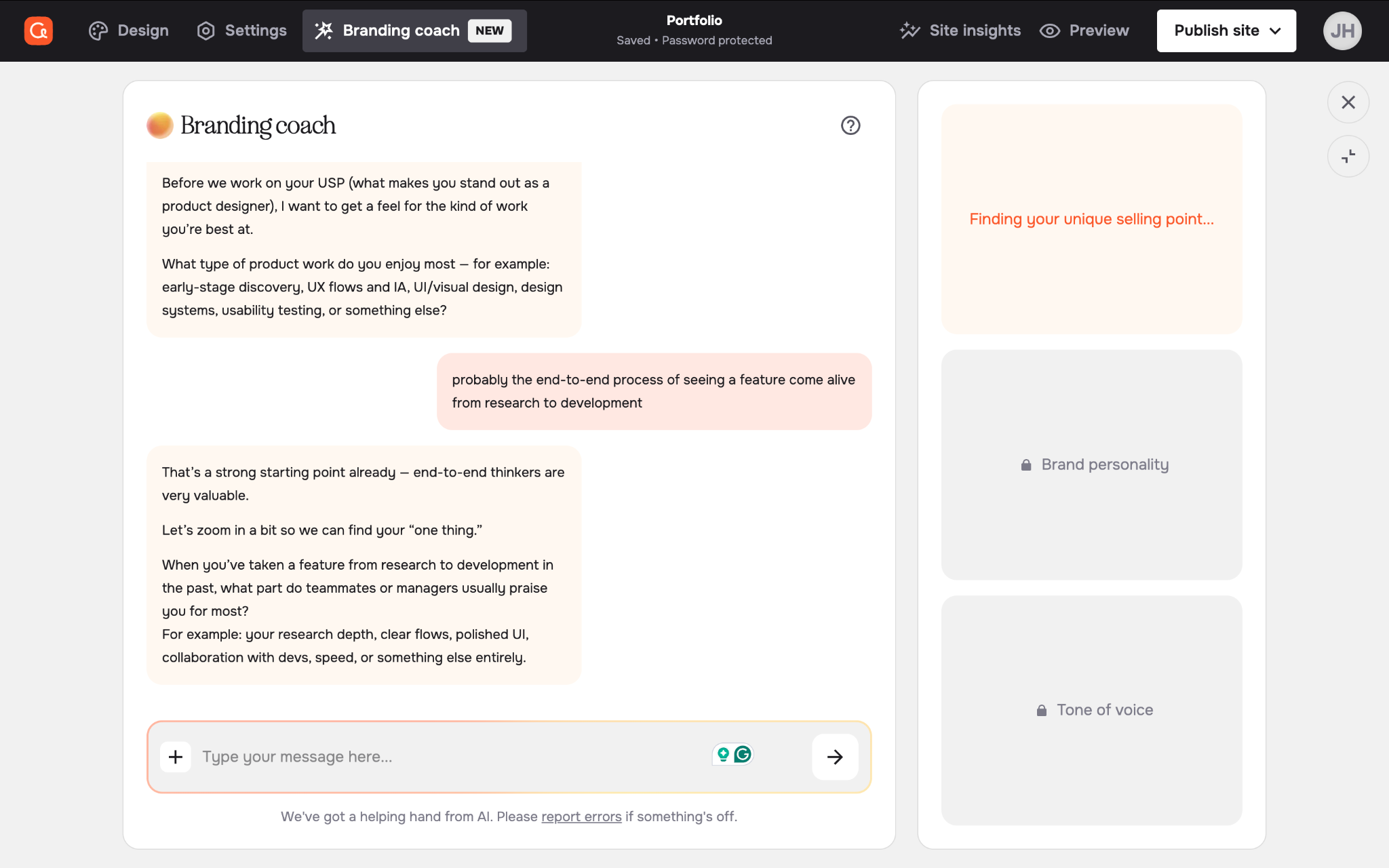Open Preview via the eye icon
The height and width of the screenshot is (868, 1389).
[x=1050, y=31]
